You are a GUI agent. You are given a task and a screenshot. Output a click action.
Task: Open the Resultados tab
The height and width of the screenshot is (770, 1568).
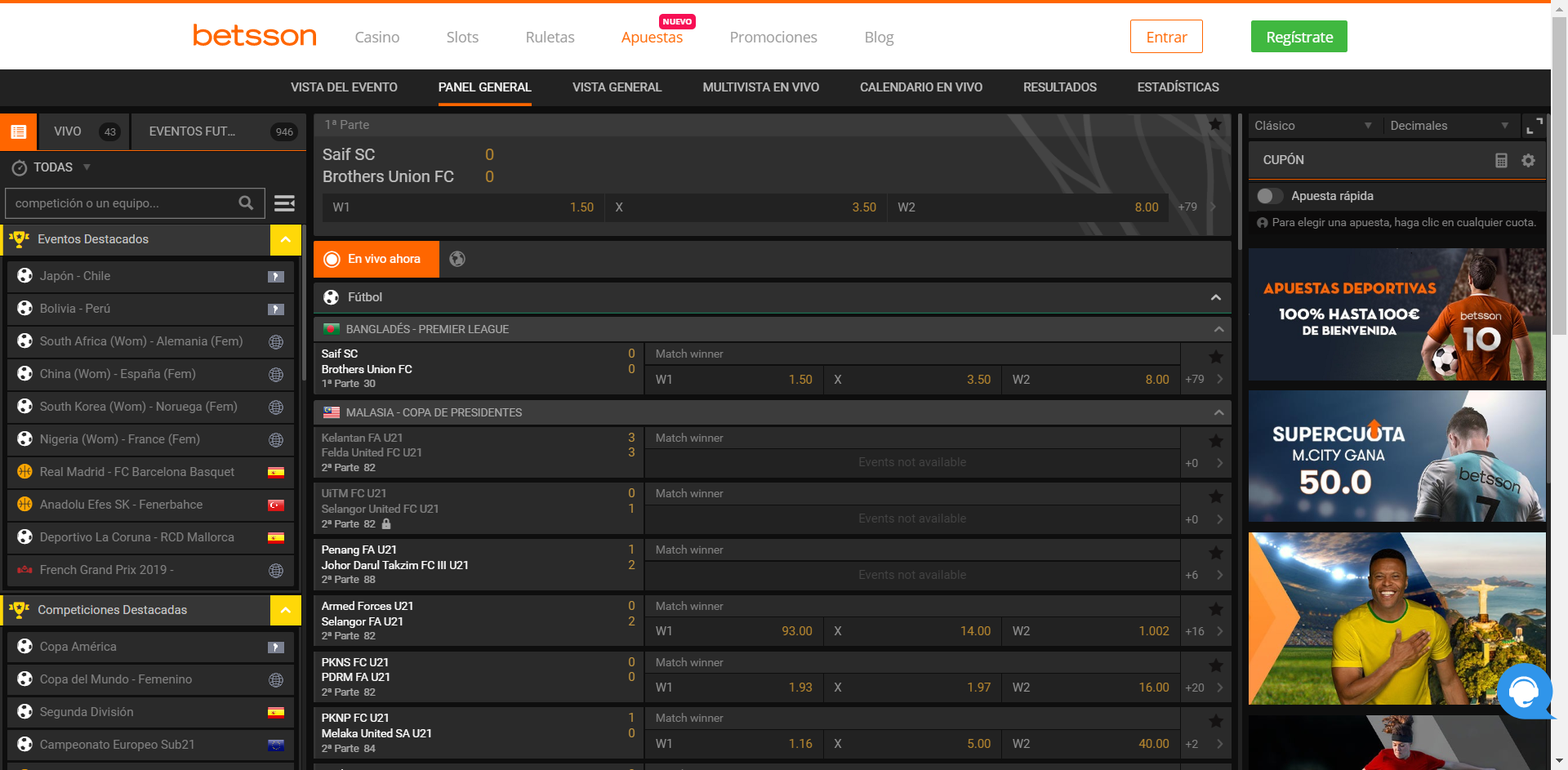(x=1059, y=87)
